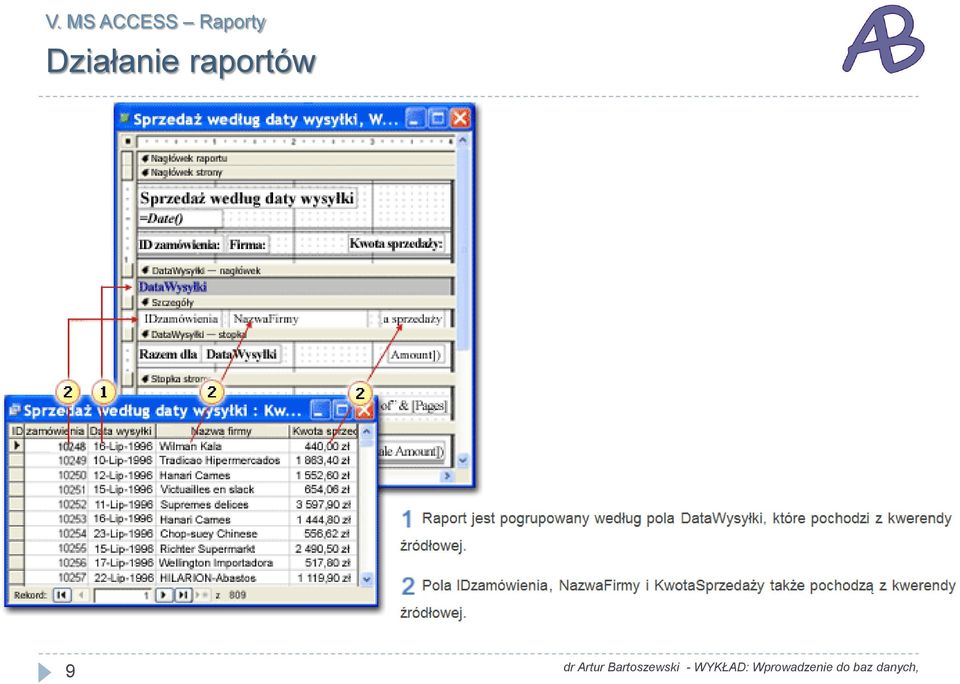Minimize the query datasheet window
The image size is (960, 684).
319,410
